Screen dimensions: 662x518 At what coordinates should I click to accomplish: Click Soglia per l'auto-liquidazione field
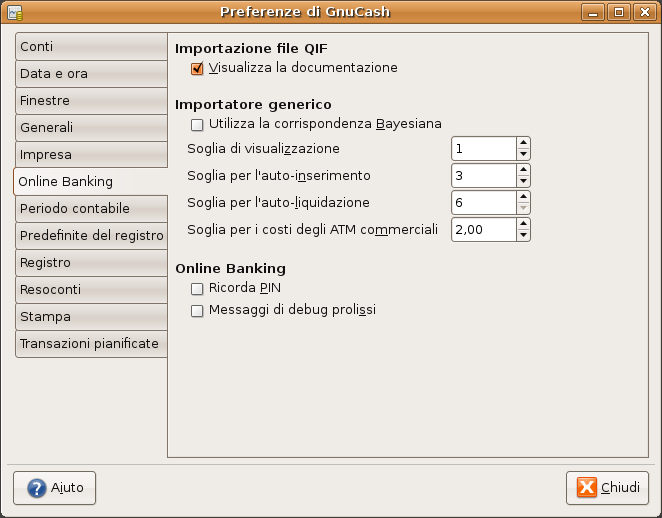click(x=484, y=203)
